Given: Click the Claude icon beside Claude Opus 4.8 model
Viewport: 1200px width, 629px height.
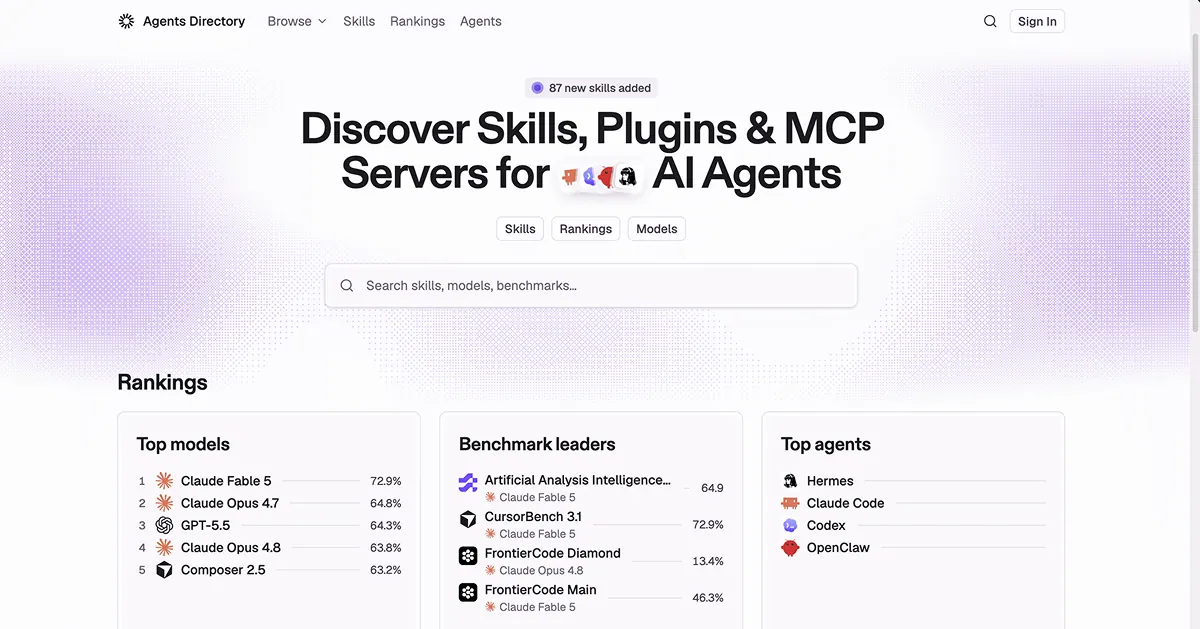Looking at the screenshot, I should point(164,547).
